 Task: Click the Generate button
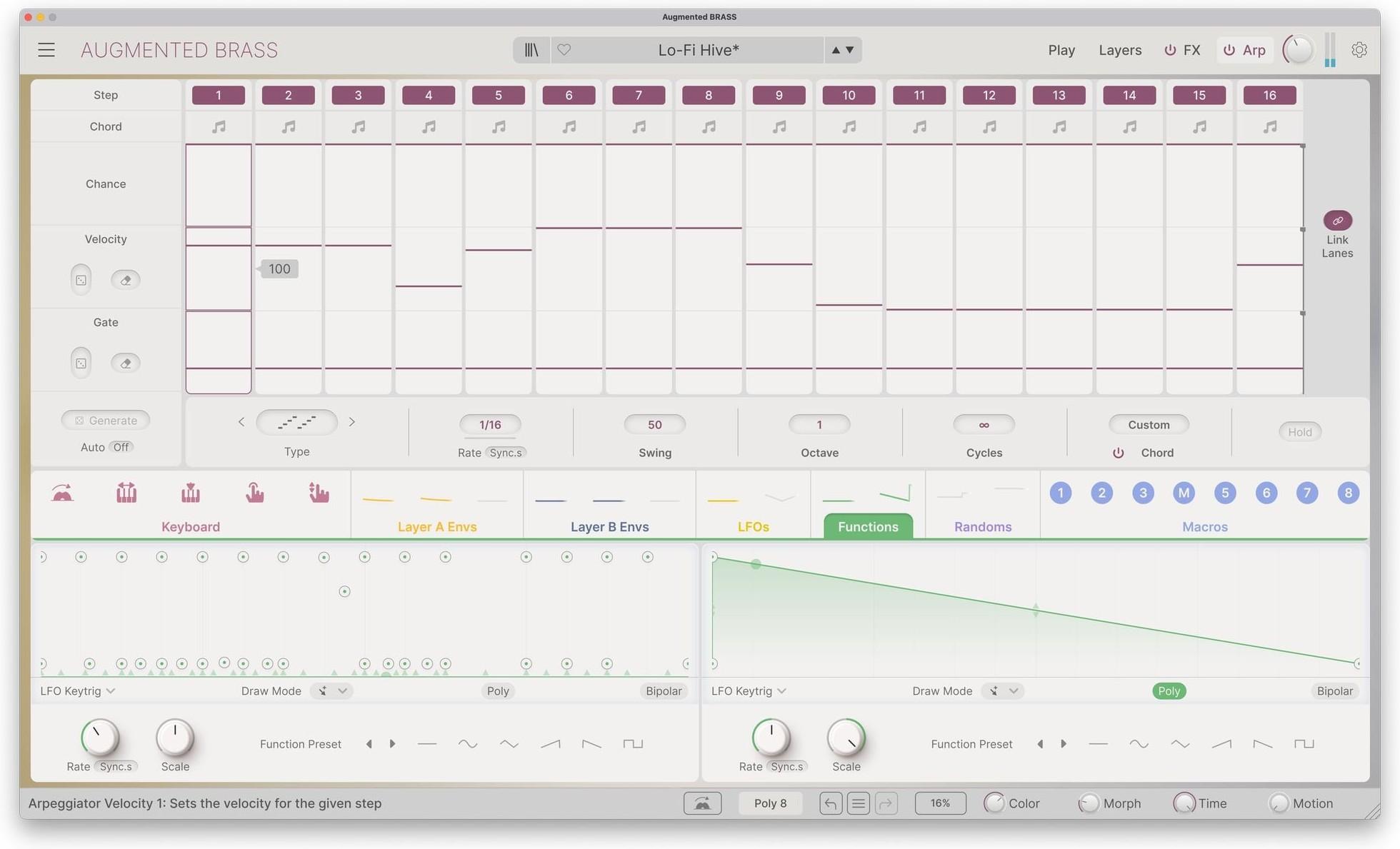[x=105, y=420]
